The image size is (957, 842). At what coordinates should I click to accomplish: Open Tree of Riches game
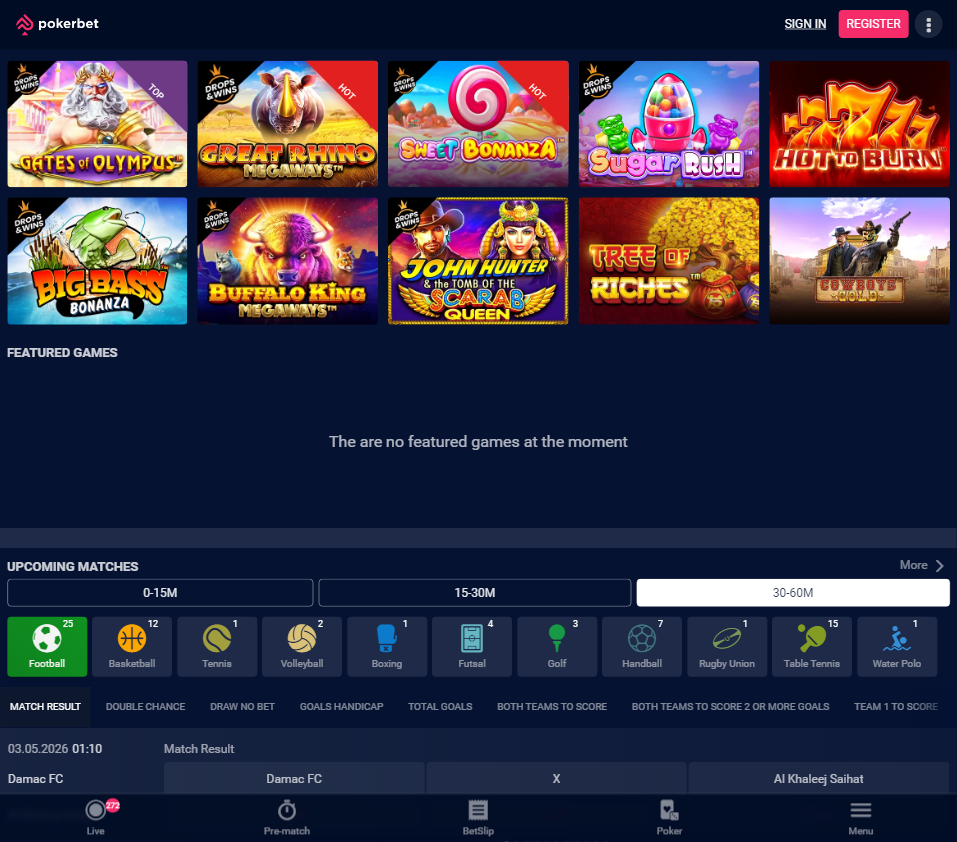(x=669, y=261)
